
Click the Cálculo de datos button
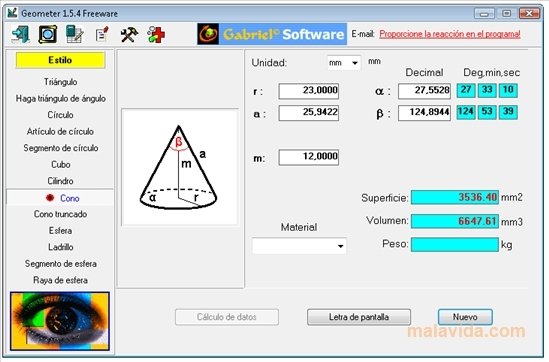[227, 317]
